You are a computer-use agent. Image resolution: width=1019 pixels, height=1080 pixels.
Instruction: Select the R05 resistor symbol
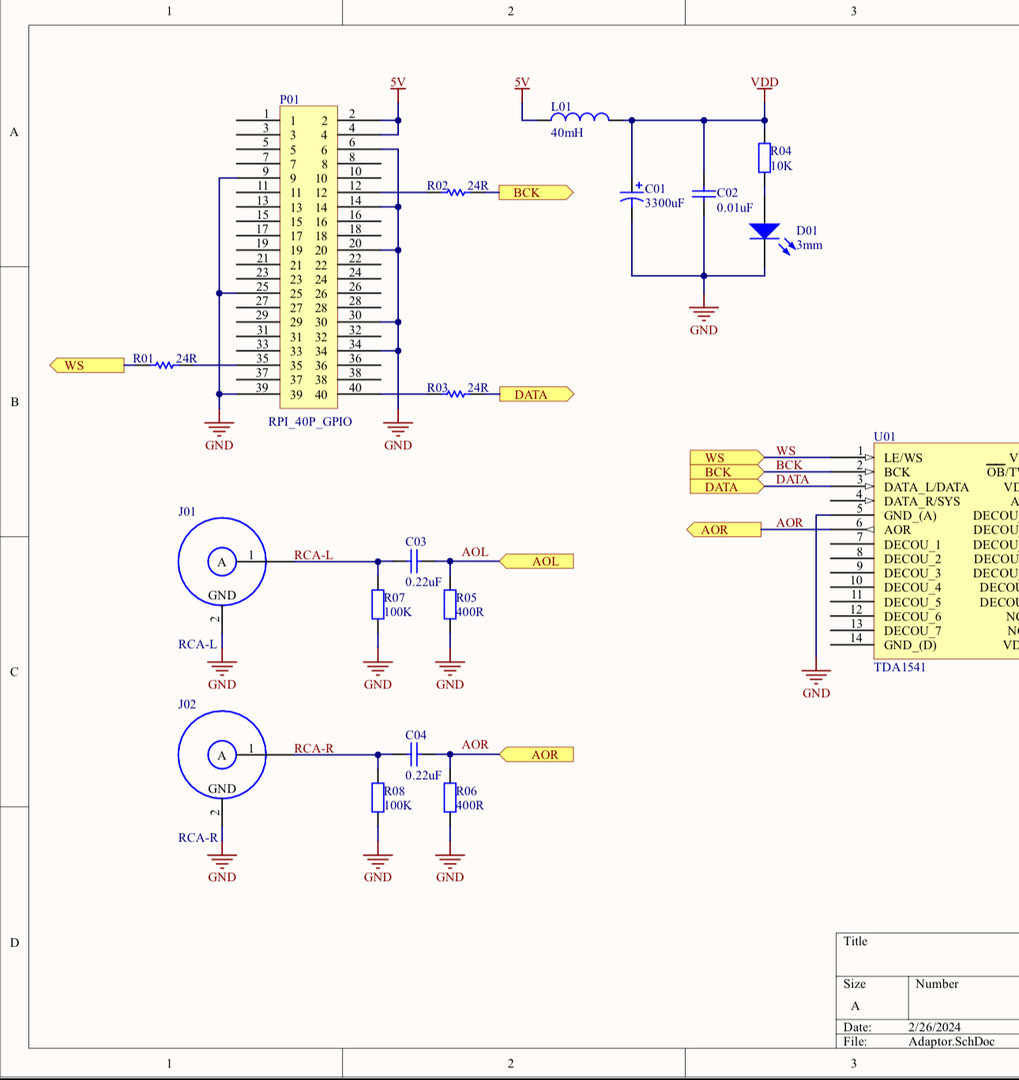[450, 604]
